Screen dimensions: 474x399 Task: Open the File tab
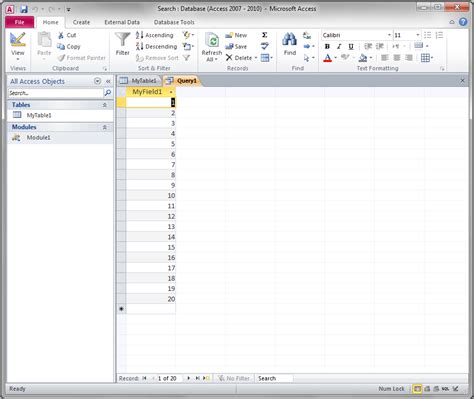point(20,22)
